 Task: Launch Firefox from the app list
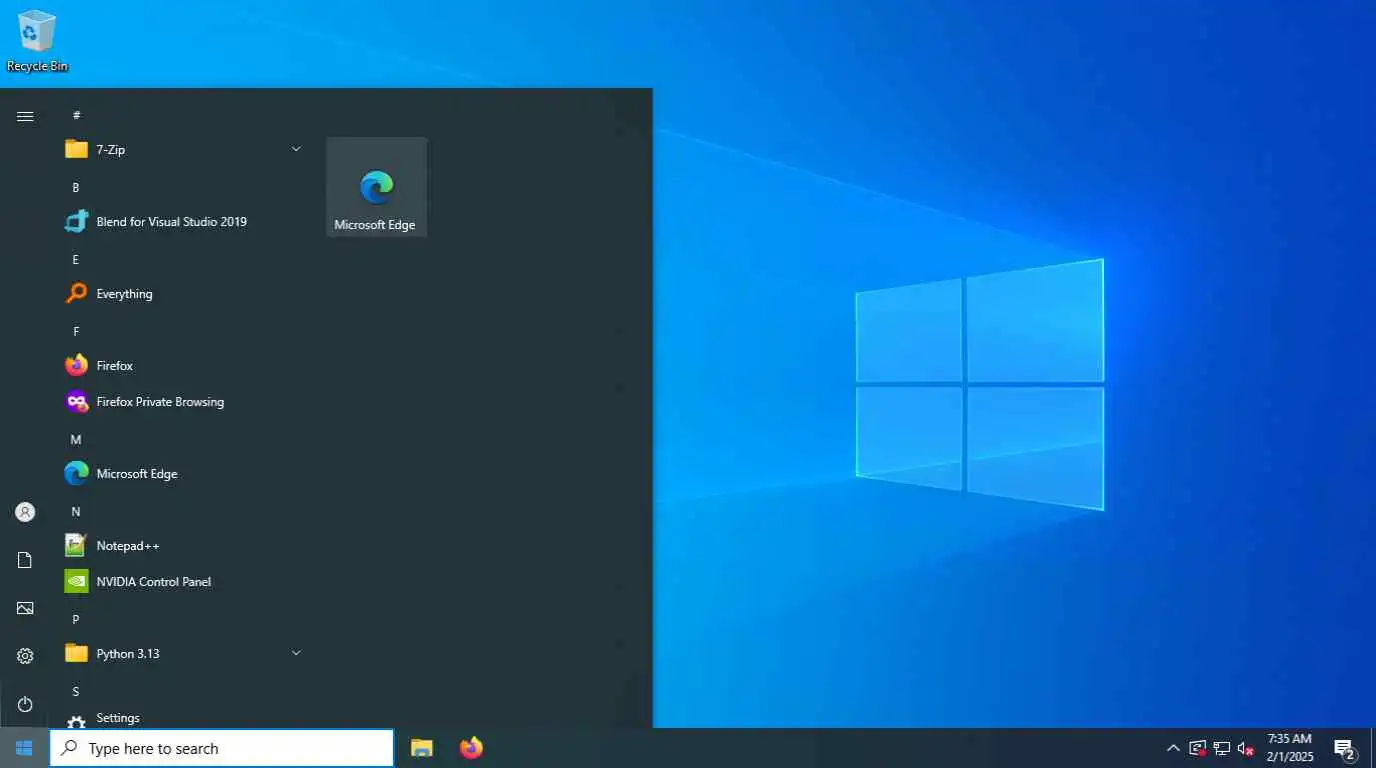click(185, 366)
